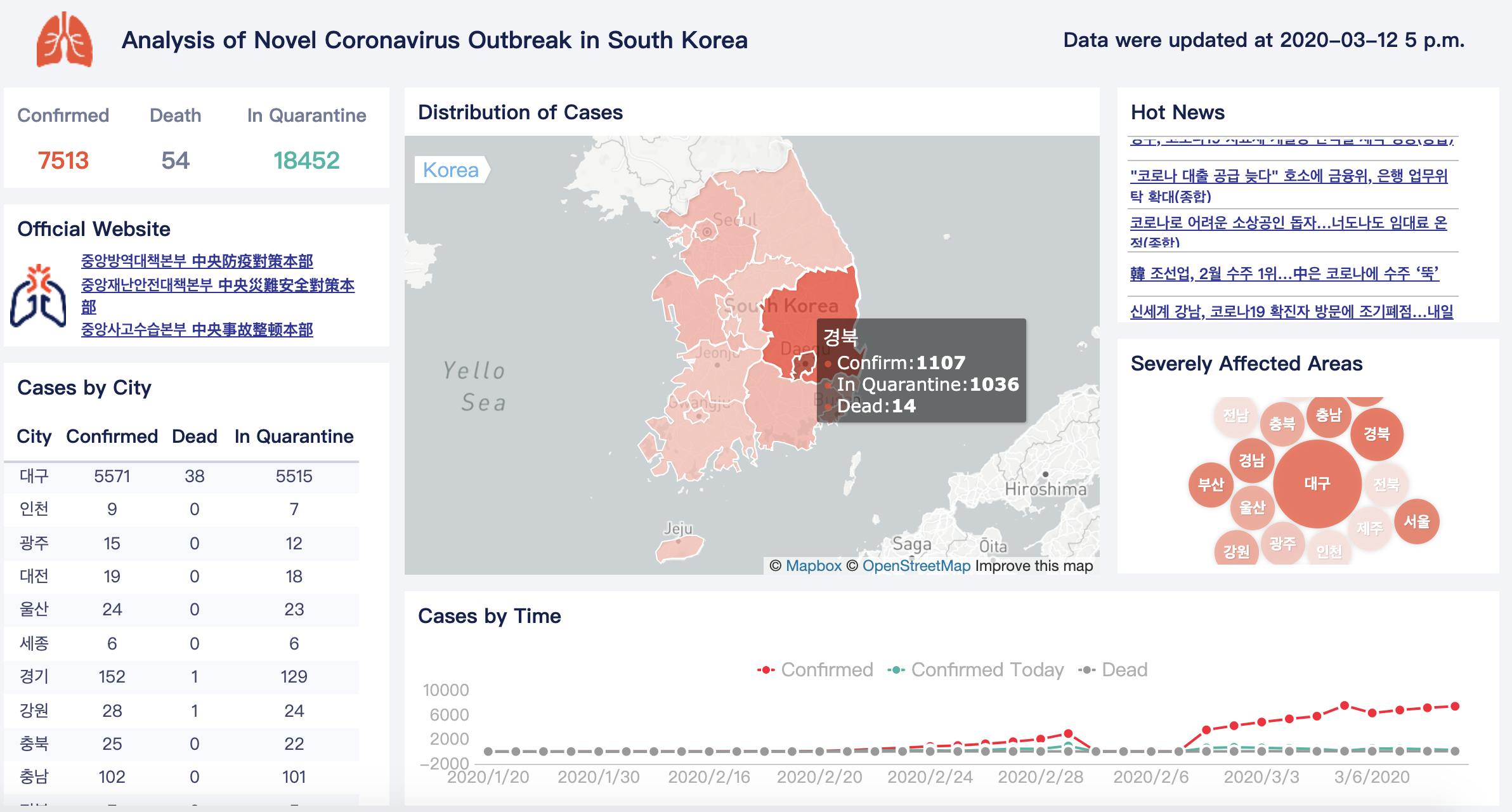This screenshot has height=812, width=1512.
Task: Click the total Death count 54
Action: point(176,160)
